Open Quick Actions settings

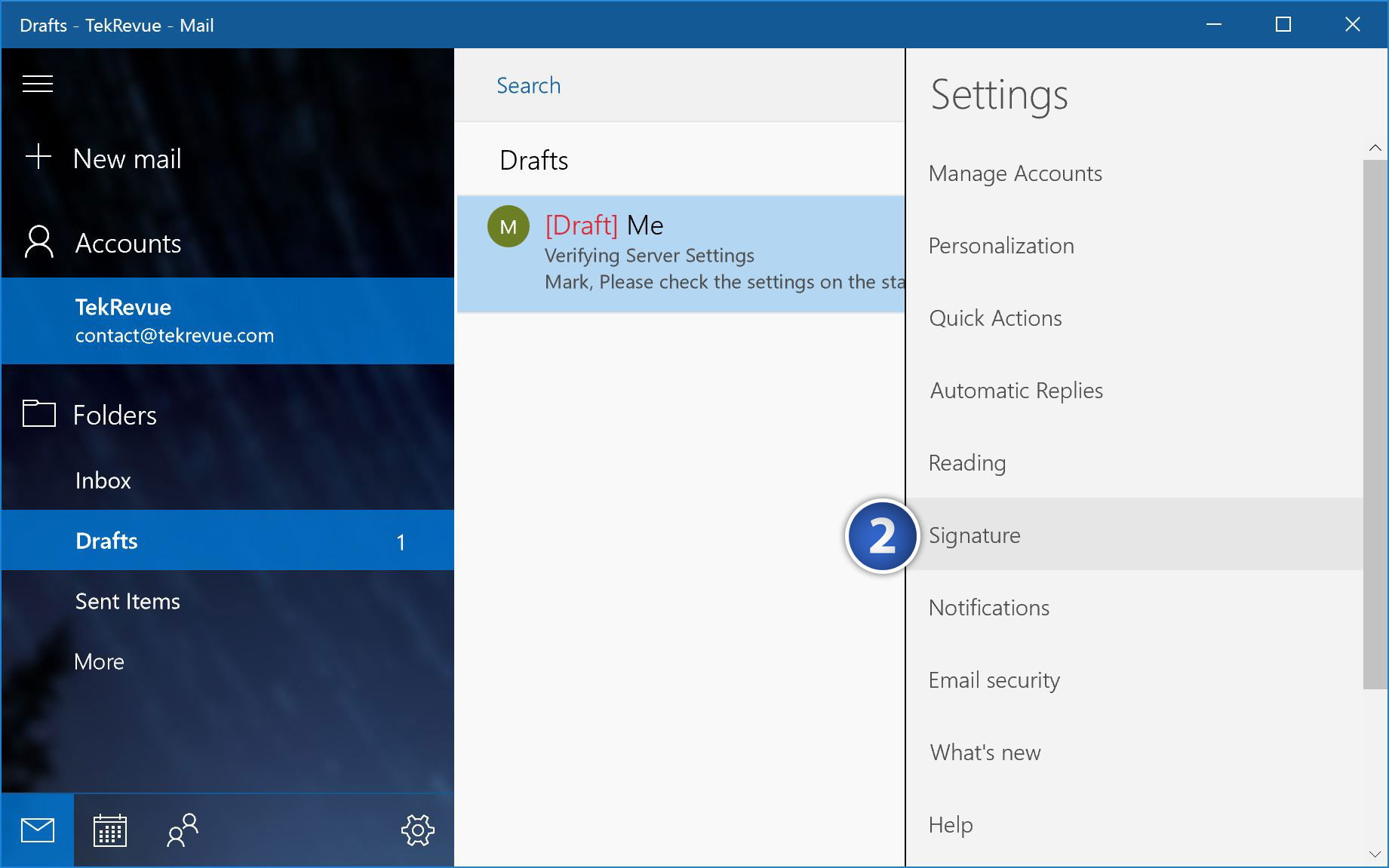[x=1135, y=318]
